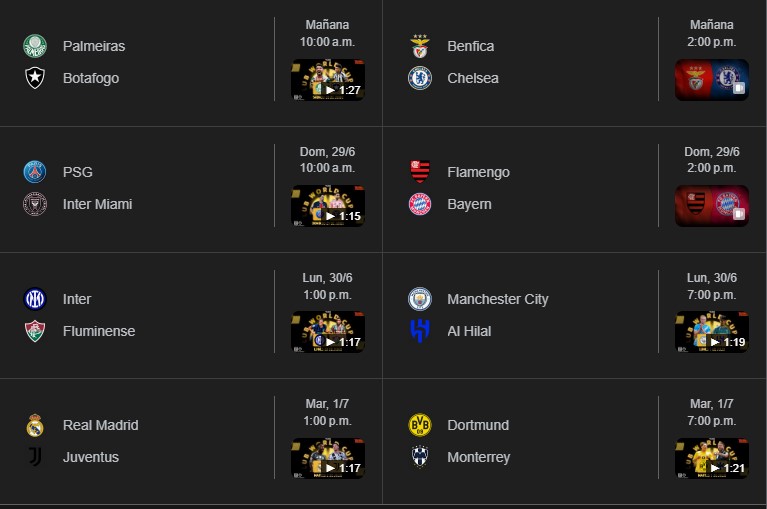Click the Dortmund BVB logo
Viewport: 767px width, 509px height.
(420, 425)
